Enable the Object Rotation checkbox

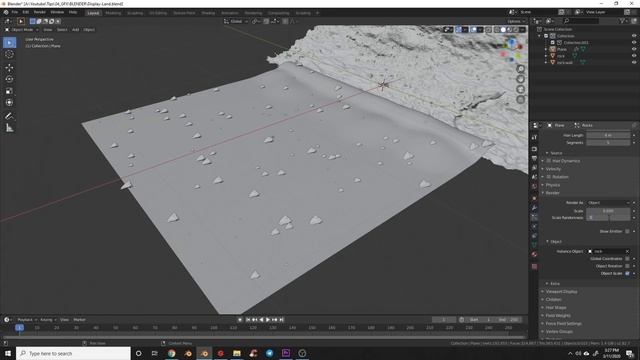(627, 266)
